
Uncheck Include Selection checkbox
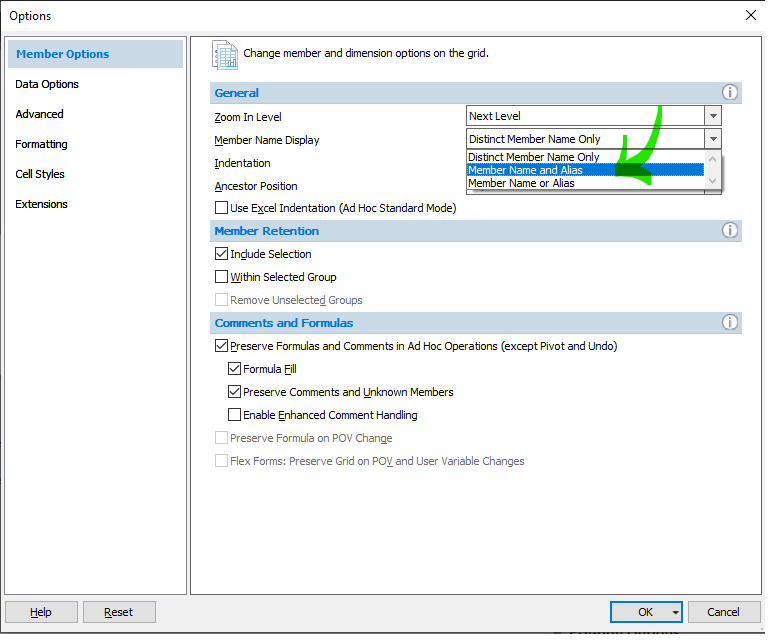(221, 254)
